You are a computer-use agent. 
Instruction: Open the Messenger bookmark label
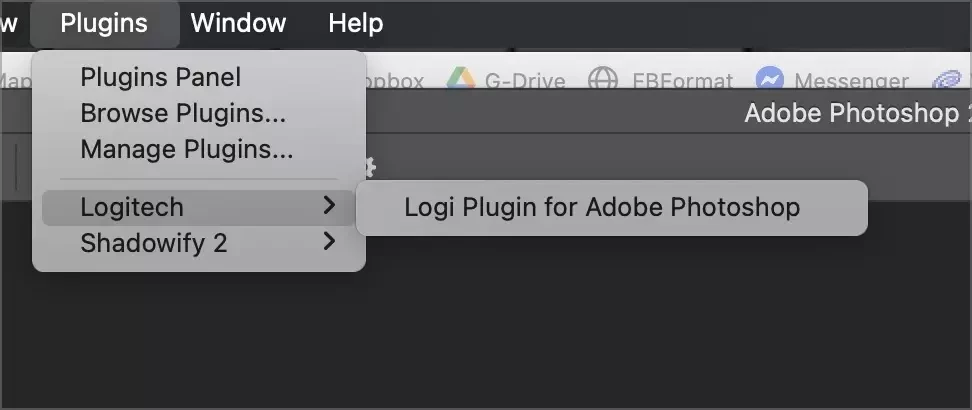pyautogui.click(x=851, y=81)
